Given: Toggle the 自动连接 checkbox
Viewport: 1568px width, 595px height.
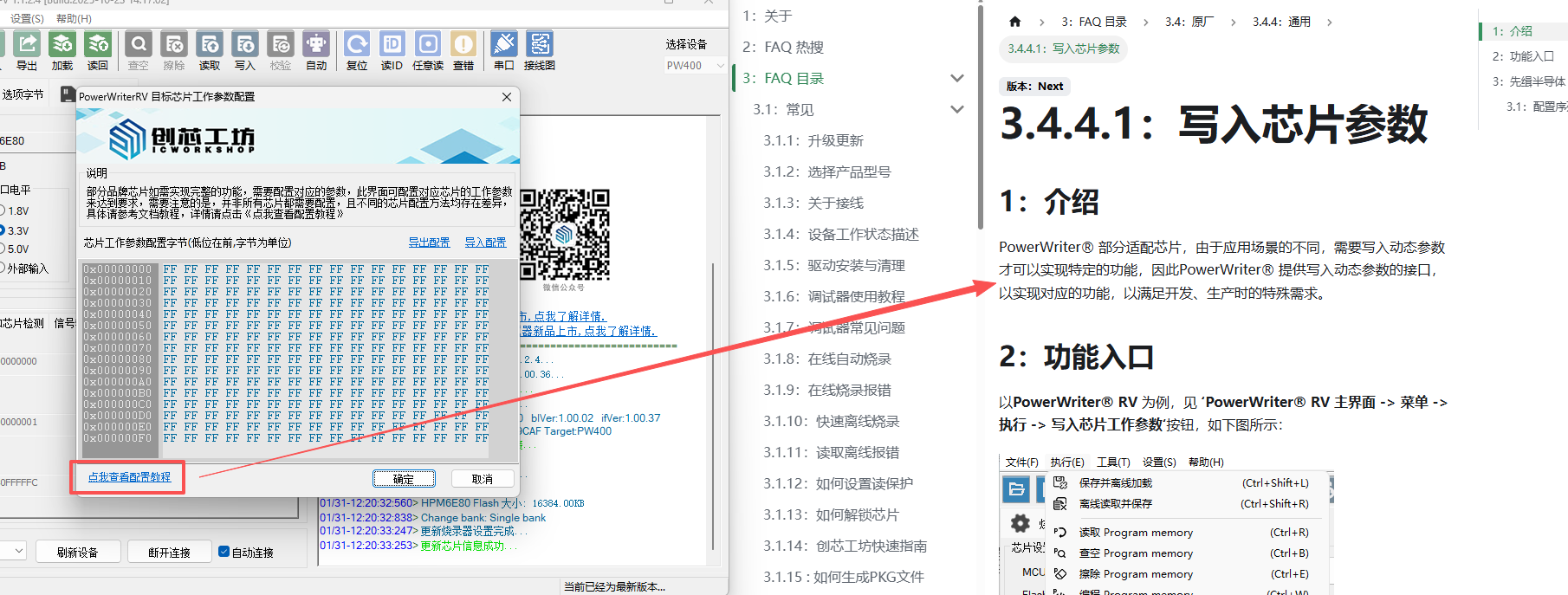Looking at the screenshot, I should 224,552.
